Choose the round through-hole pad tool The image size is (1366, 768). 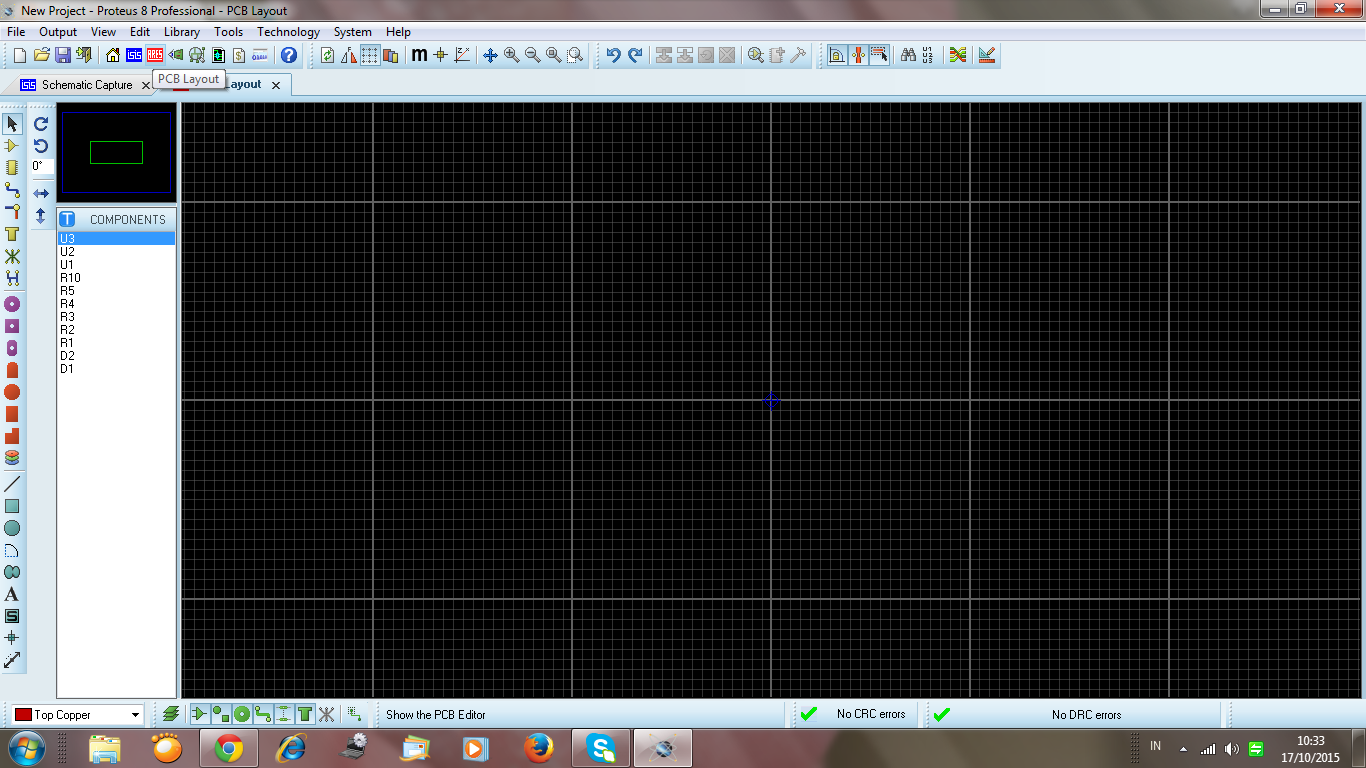12,303
